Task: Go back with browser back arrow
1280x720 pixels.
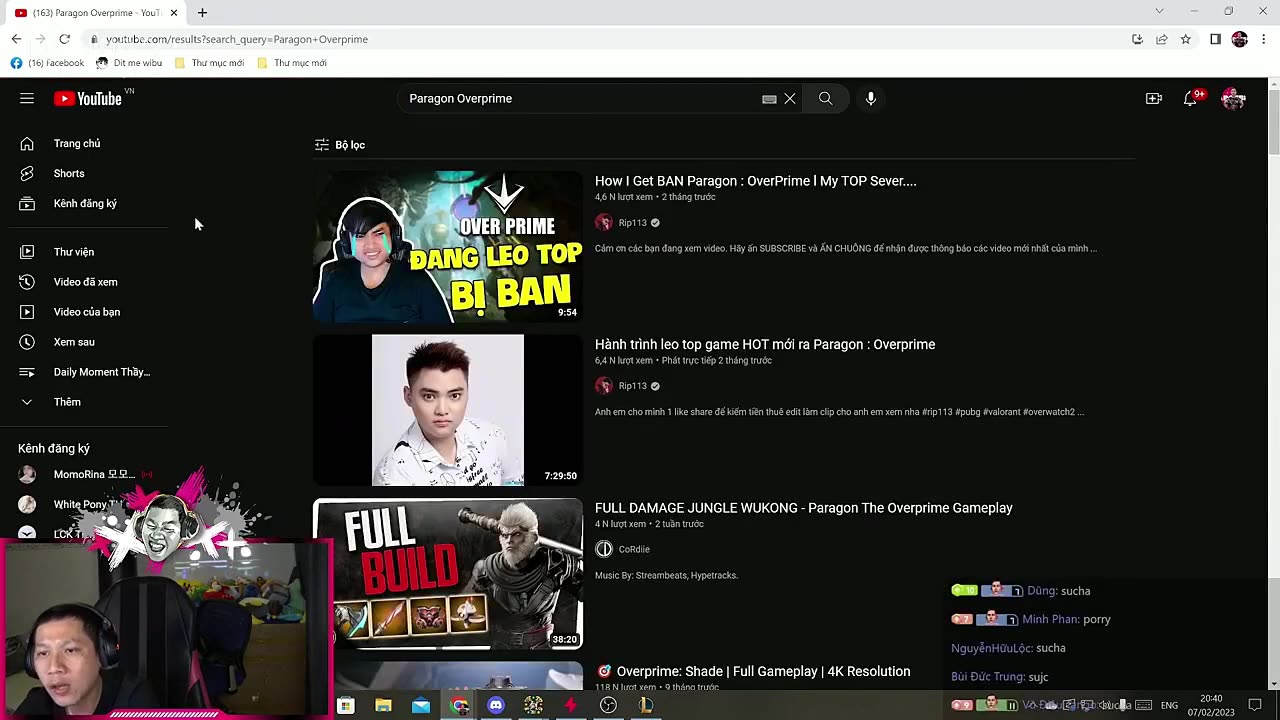Action: coord(16,39)
